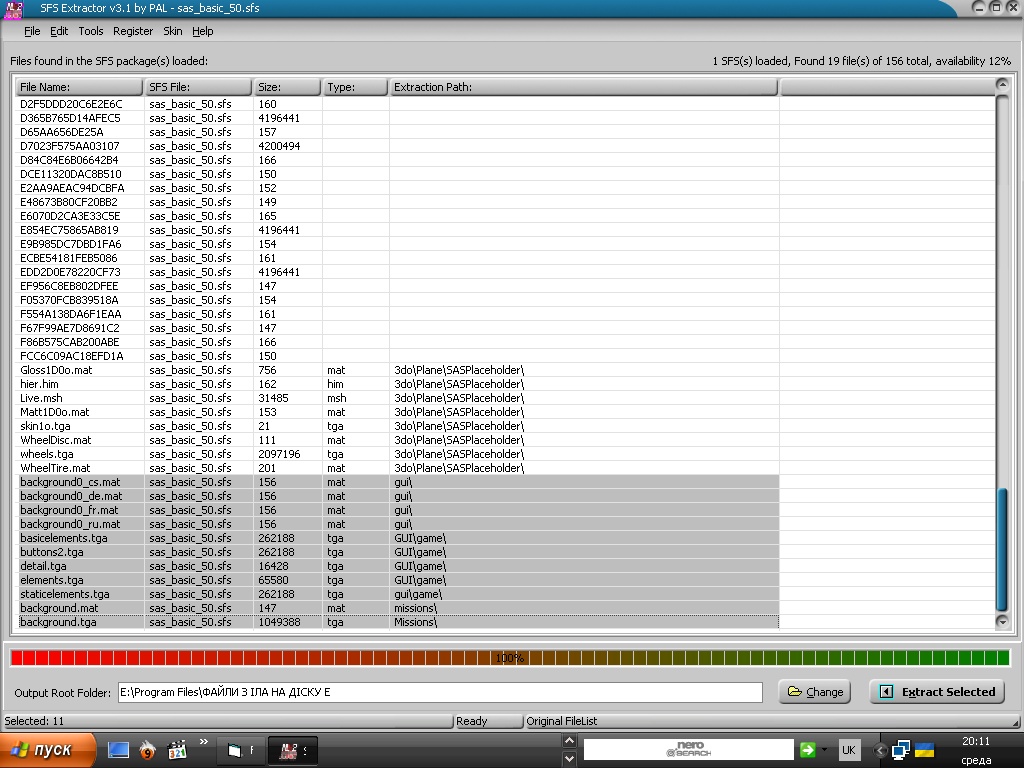Click the SFS Extractor title bar app icon
This screenshot has height=768, width=1024.
click(x=14, y=8)
